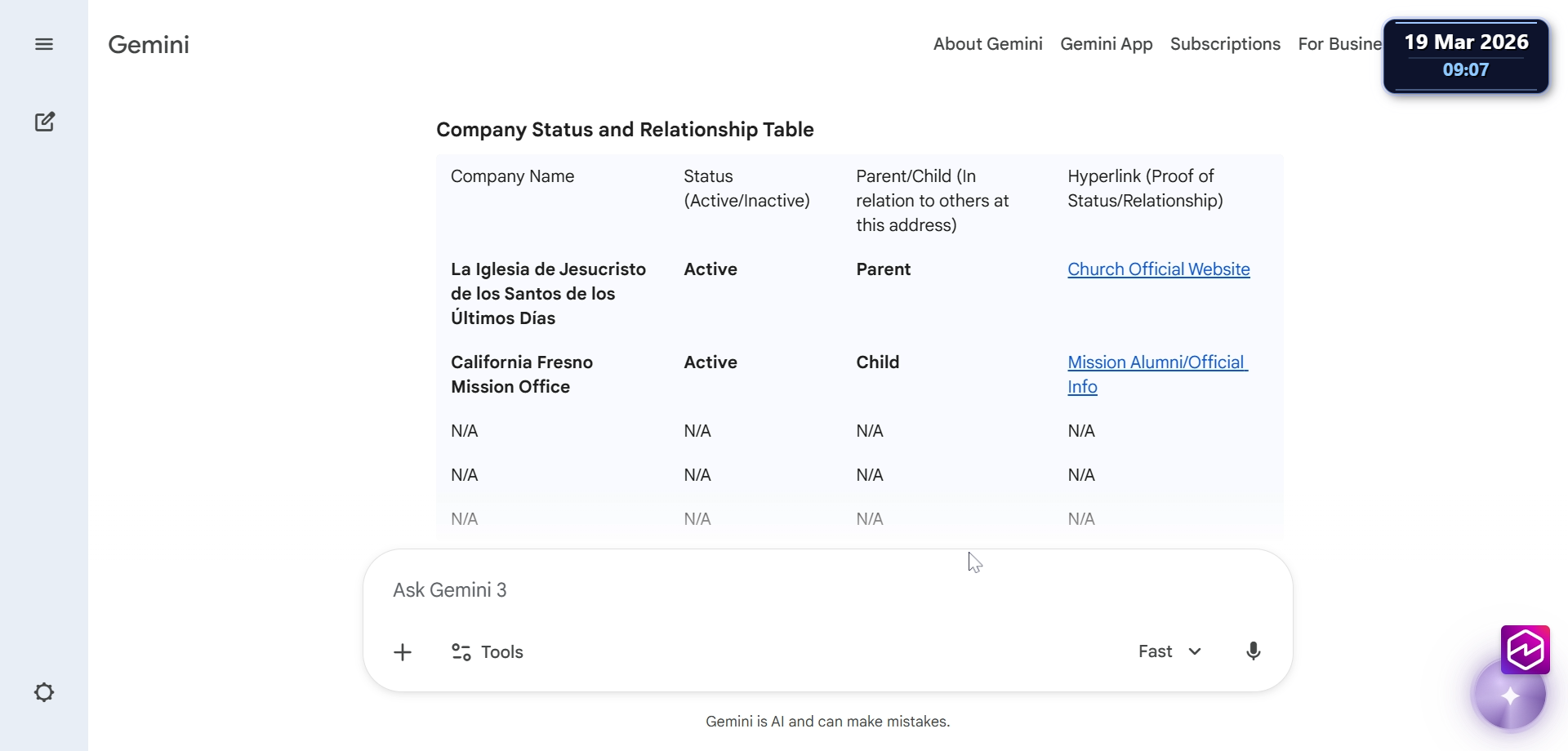Image resolution: width=1568 pixels, height=751 pixels.
Task: Click the Company Status and Relationship Table heading
Action: (625, 130)
